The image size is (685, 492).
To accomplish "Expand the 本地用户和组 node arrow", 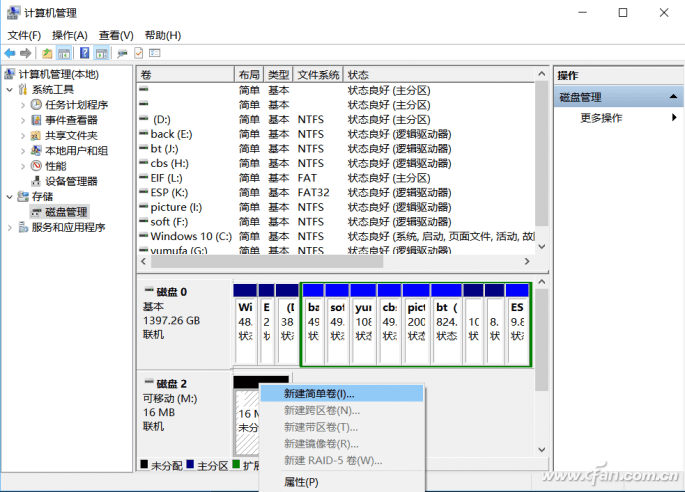I will pos(23,151).
